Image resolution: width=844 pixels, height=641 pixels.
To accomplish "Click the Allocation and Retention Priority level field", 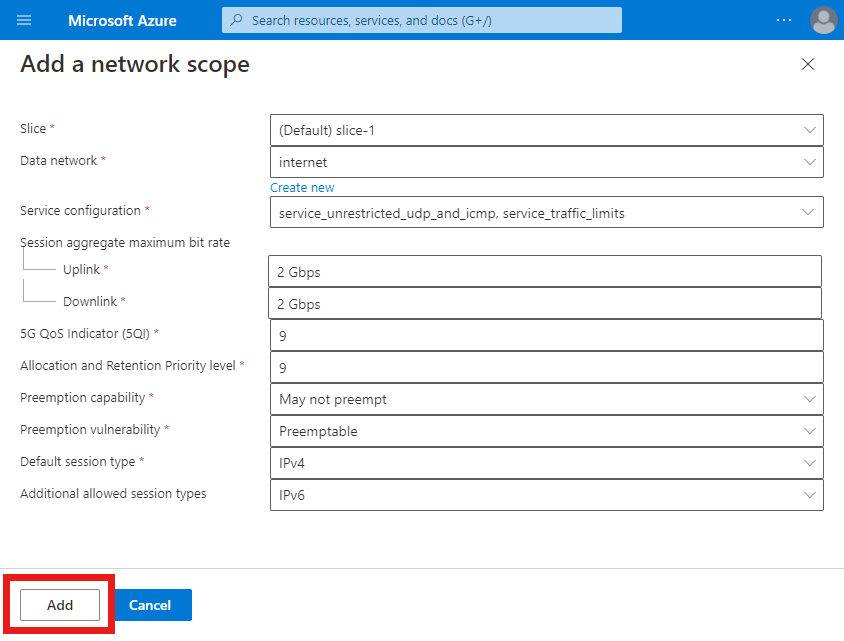I will click(x=546, y=367).
